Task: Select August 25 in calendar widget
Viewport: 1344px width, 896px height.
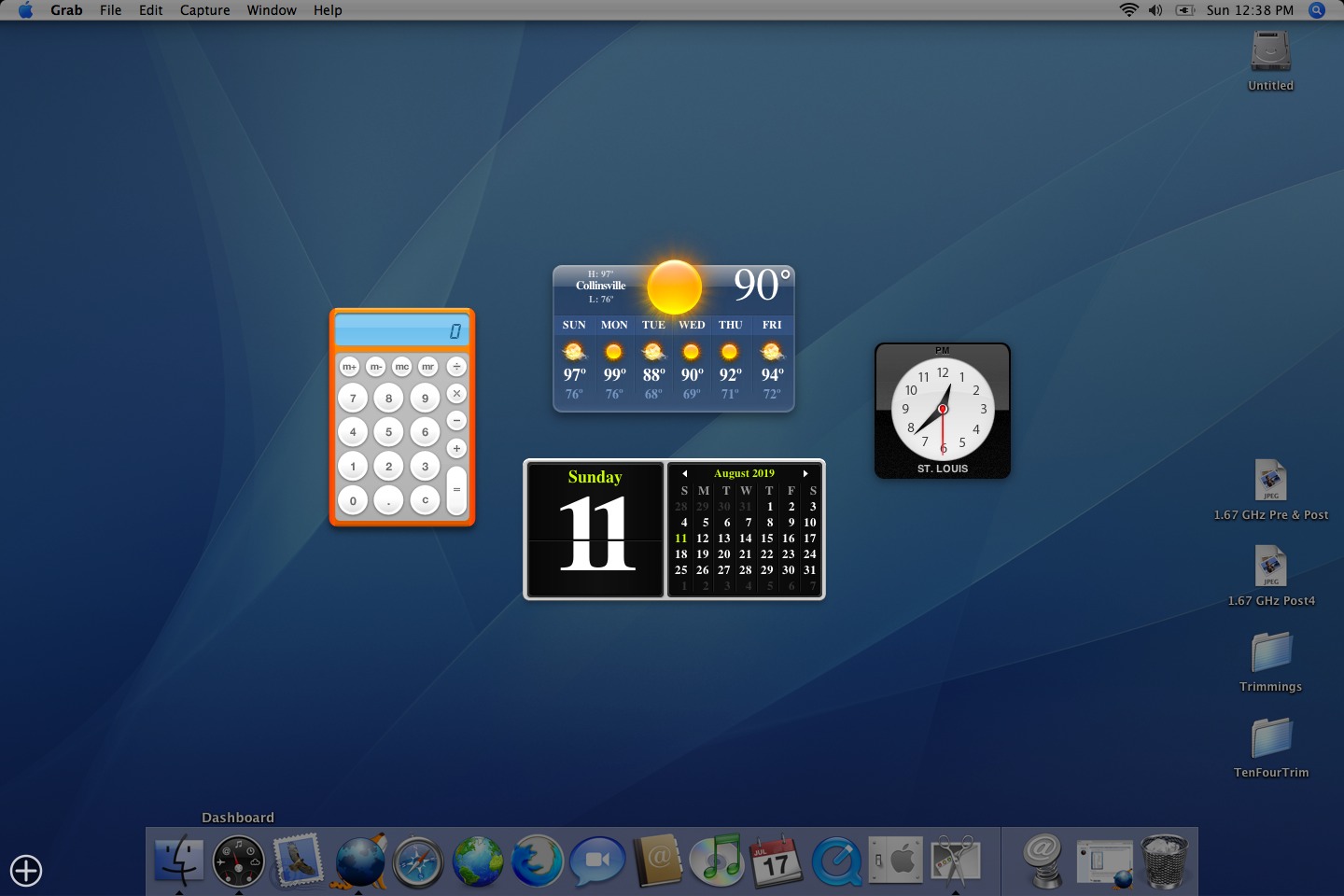Action: (x=681, y=570)
